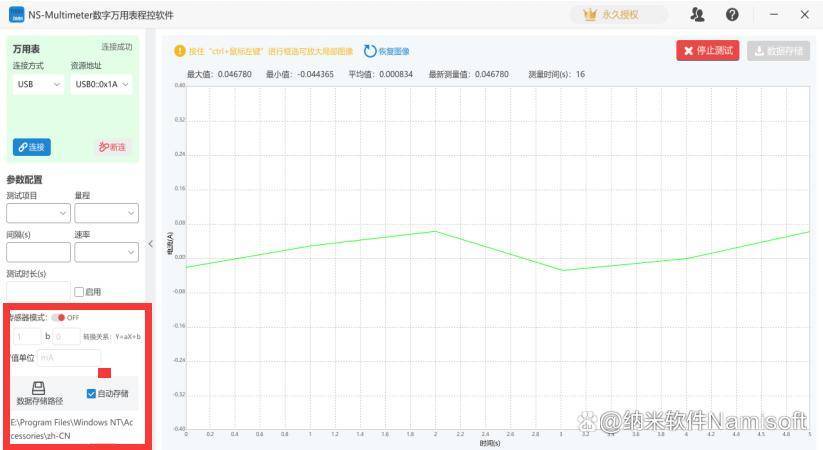823x450 pixels.
Task: Click the crown permanent license badge
Action: (618, 15)
